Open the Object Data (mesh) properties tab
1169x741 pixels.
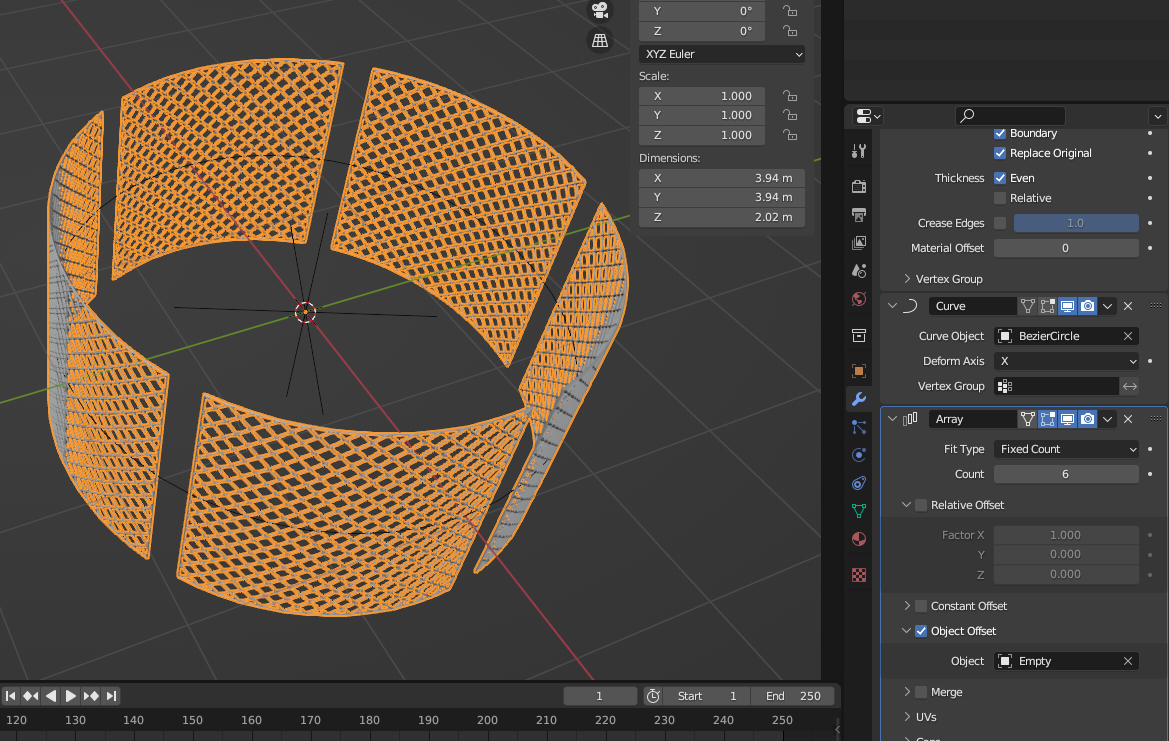(x=859, y=511)
